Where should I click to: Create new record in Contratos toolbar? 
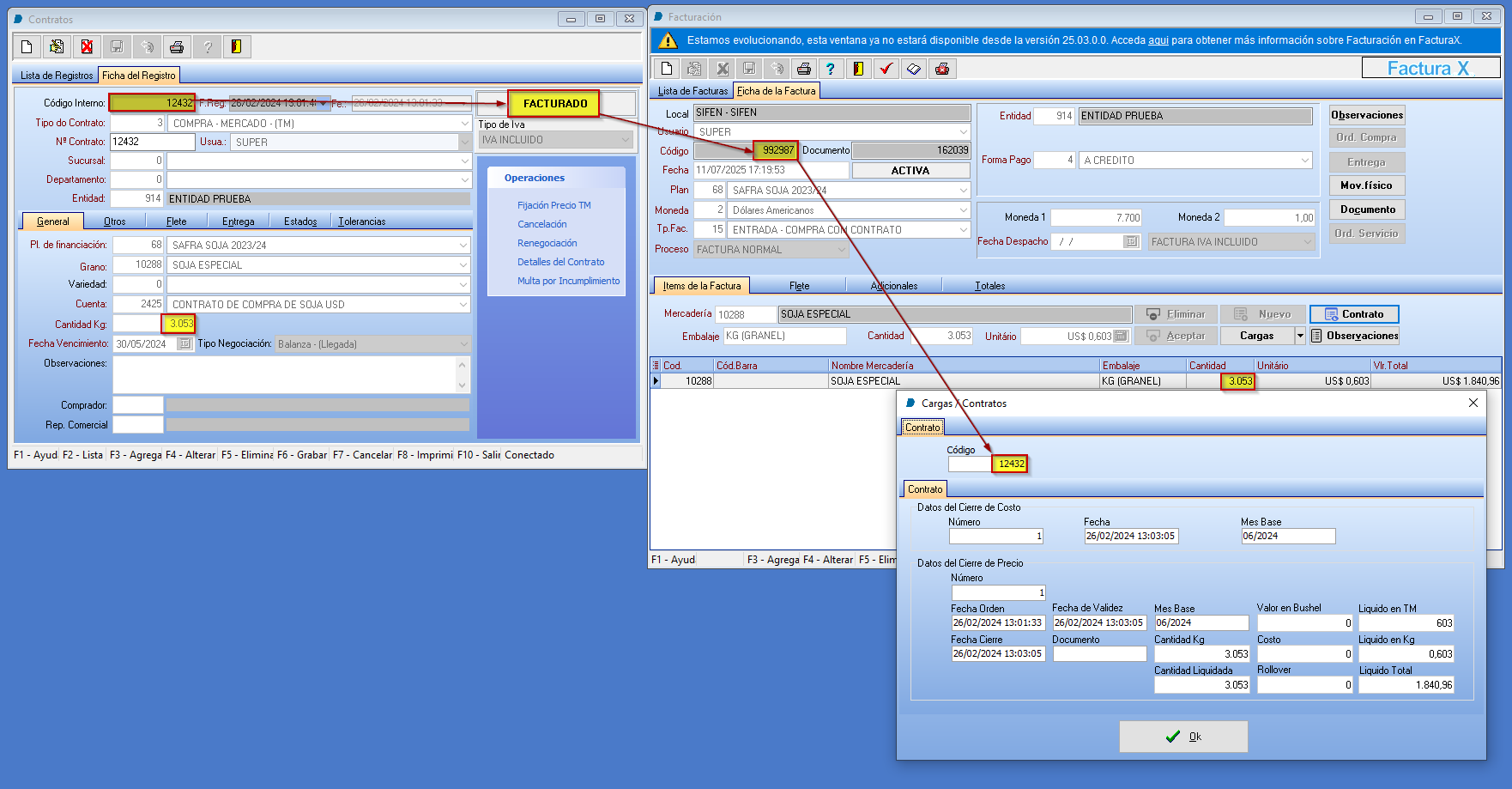(x=27, y=46)
